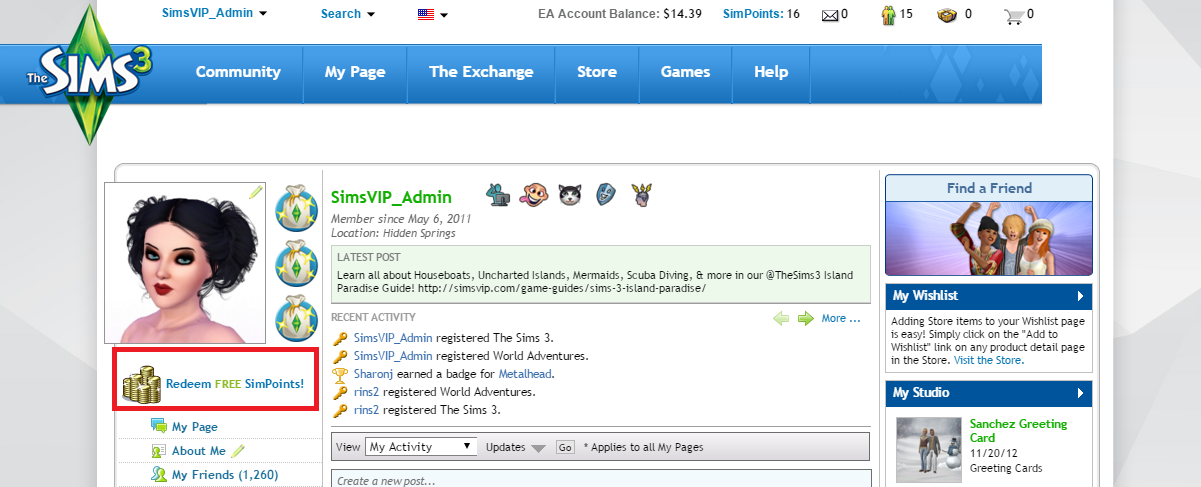Open the shopping cart icon
This screenshot has width=1201, height=487.
click(1015, 15)
